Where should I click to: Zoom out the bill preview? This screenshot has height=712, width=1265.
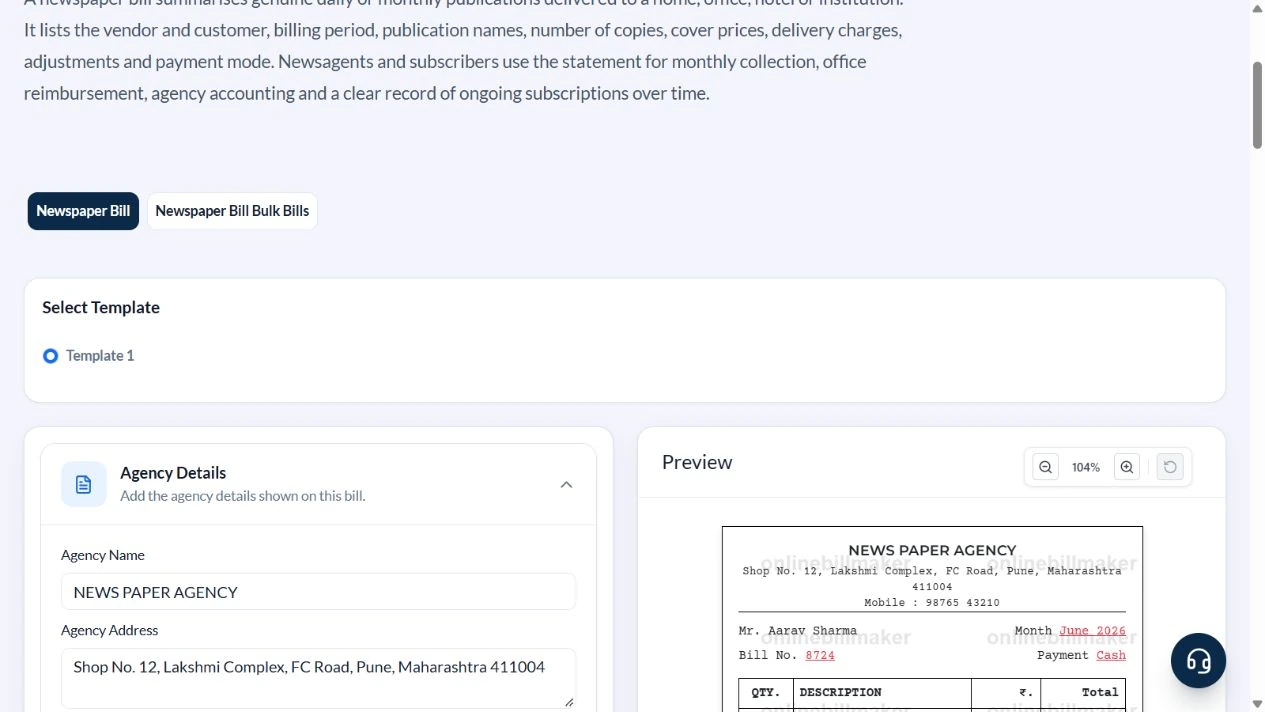click(x=1045, y=467)
